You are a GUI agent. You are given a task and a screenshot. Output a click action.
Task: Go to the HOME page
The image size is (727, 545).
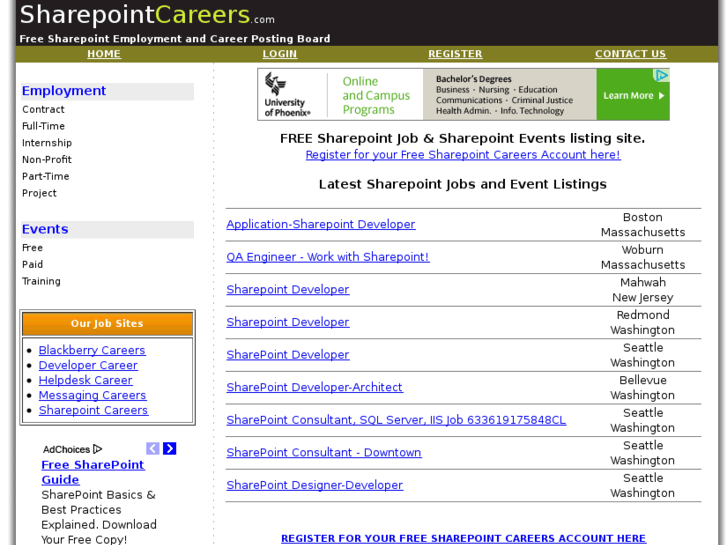tap(104, 54)
